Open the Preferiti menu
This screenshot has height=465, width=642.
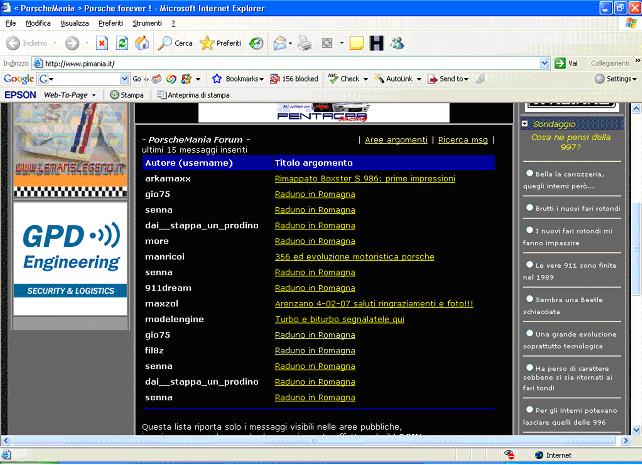pyautogui.click(x=111, y=23)
